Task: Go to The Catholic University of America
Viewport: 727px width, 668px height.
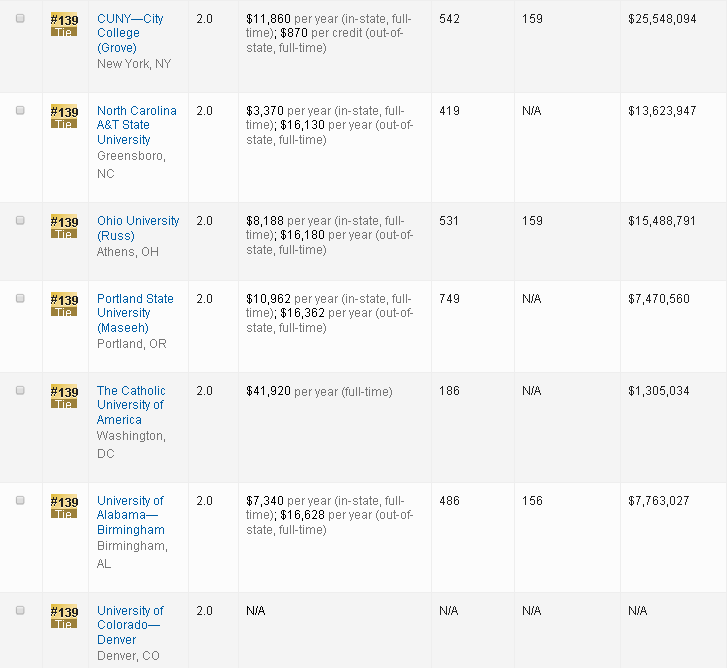Action: tap(130, 405)
